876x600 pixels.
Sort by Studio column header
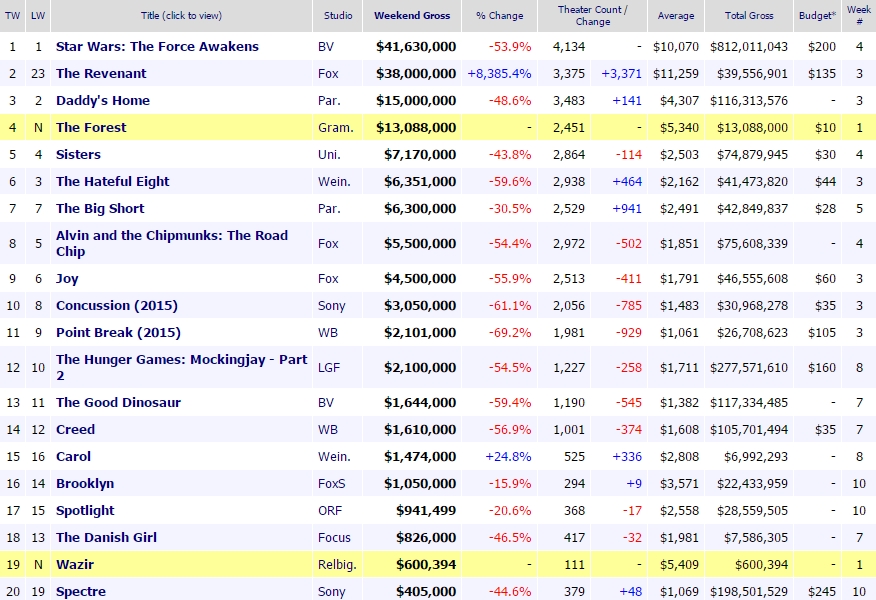[338, 16]
